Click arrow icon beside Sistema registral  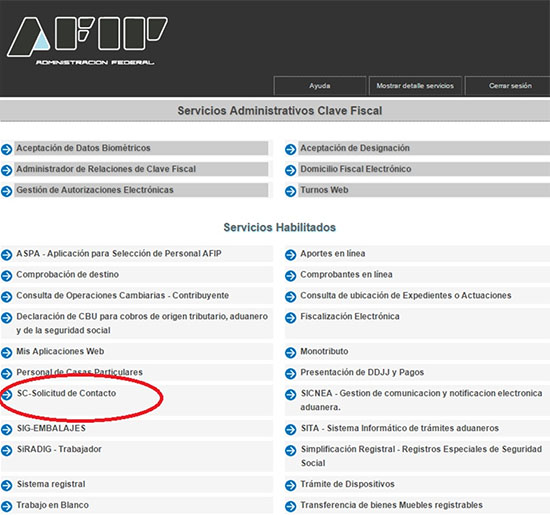point(6,486)
